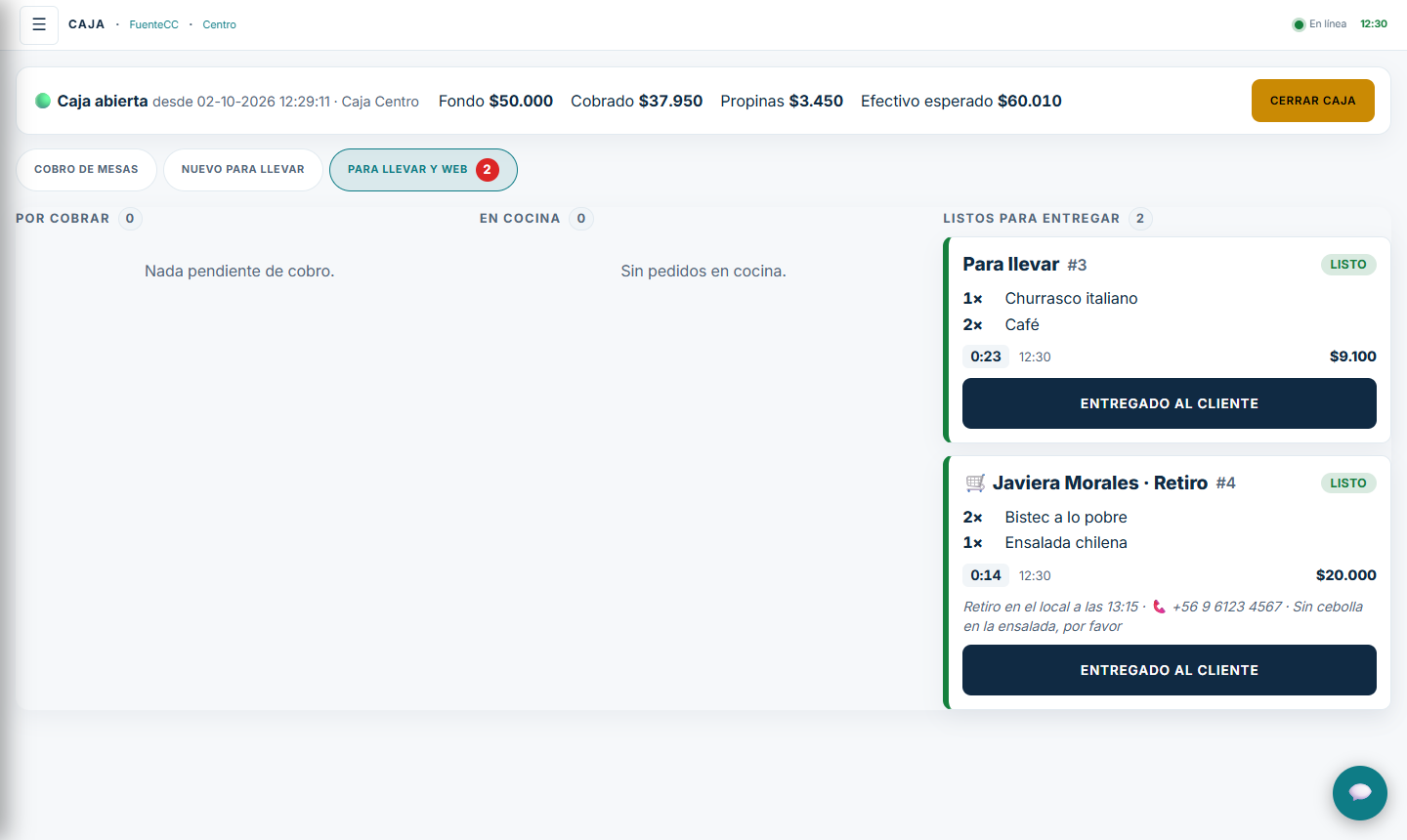Screen dimensions: 1407x840
Task: Mark order #3 as Entregado al Cliente
Action: pyautogui.click(x=1170, y=403)
